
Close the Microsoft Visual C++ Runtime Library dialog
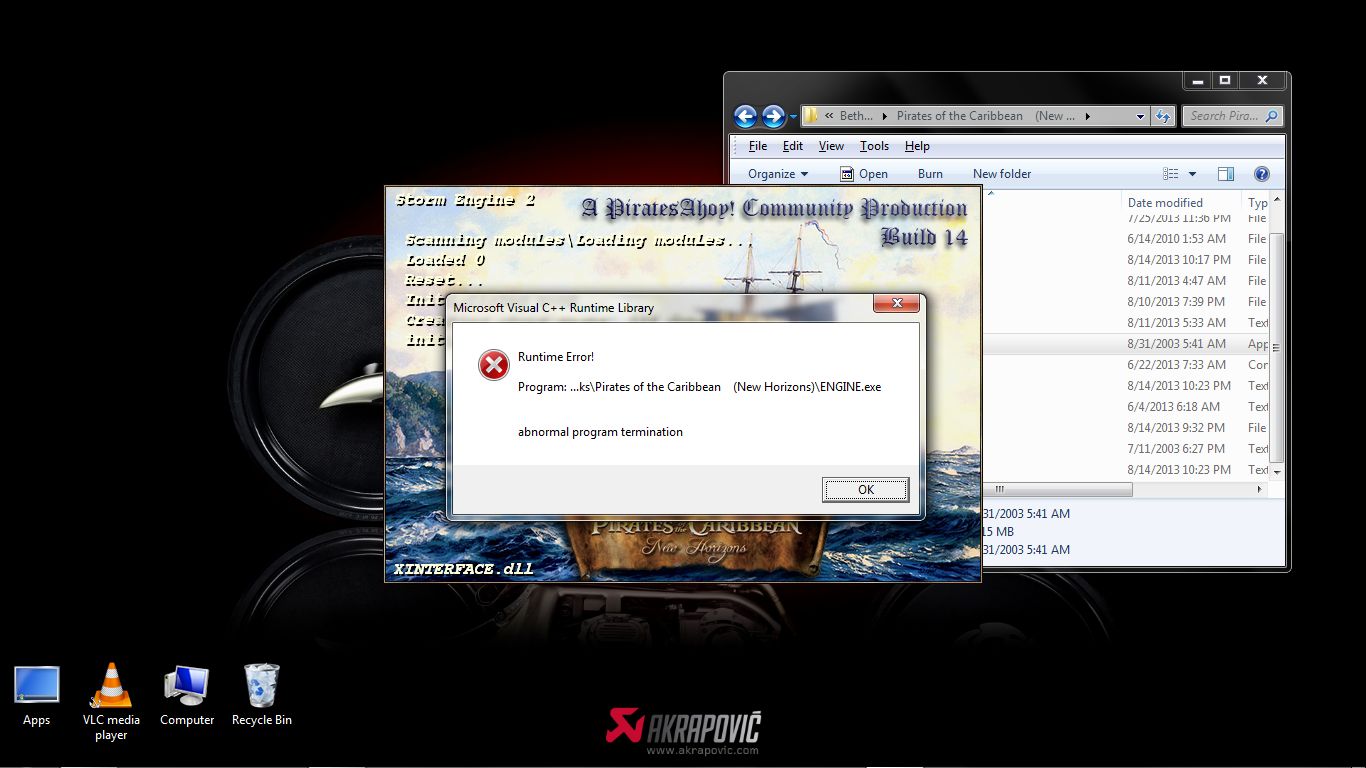896,303
